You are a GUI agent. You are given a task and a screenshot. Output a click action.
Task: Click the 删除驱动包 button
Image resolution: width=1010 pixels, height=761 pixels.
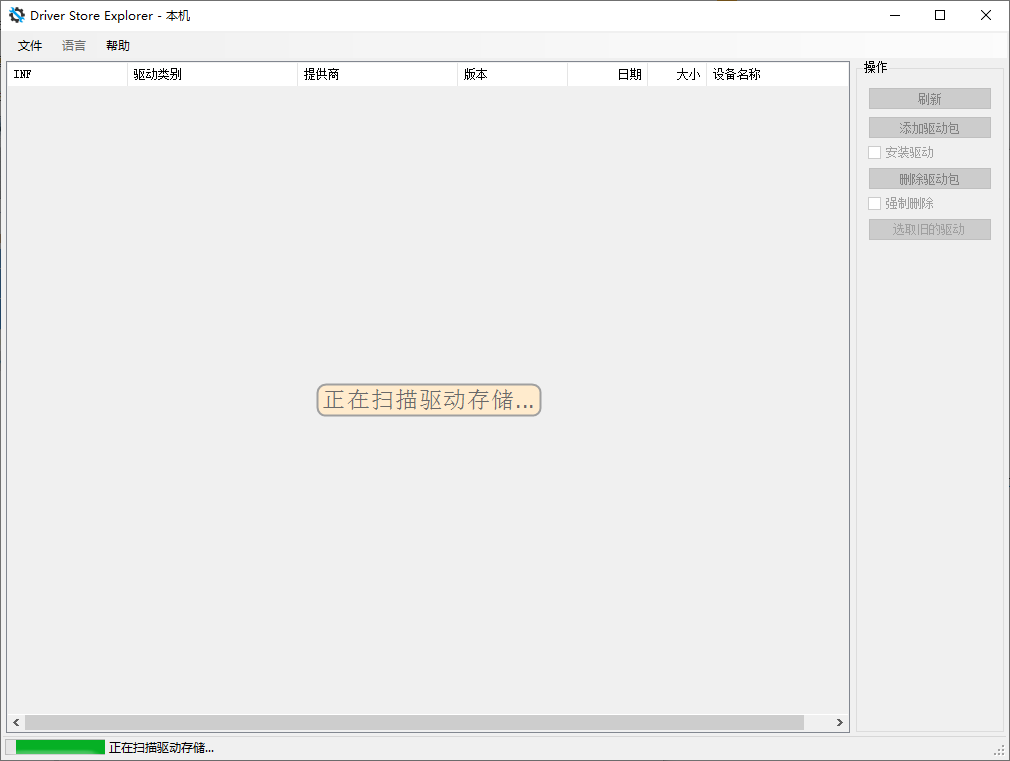(x=929, y=179)
